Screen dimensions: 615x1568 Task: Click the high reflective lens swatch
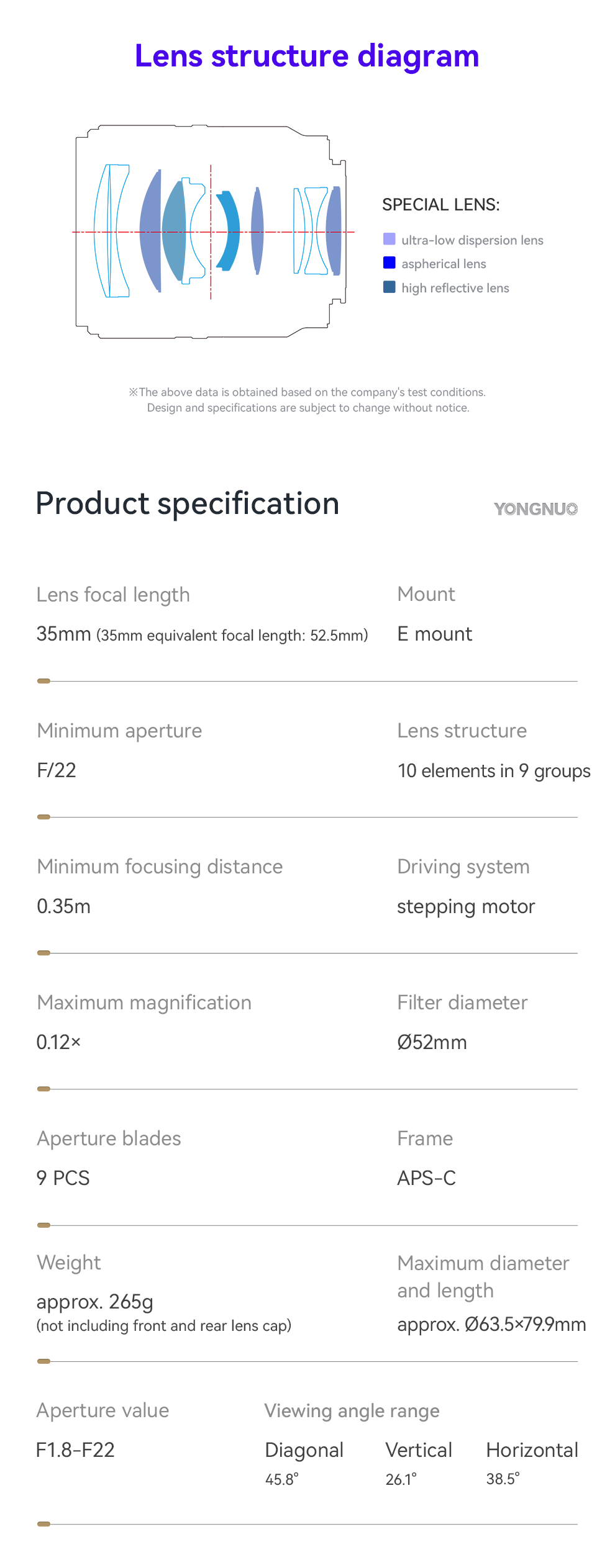pyautogui.click(x=389, y=287)
